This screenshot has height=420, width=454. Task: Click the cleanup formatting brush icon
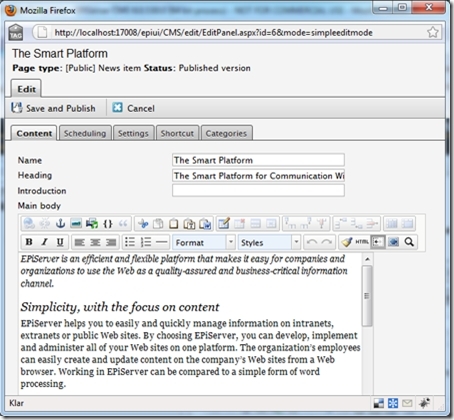click(347, 242)
